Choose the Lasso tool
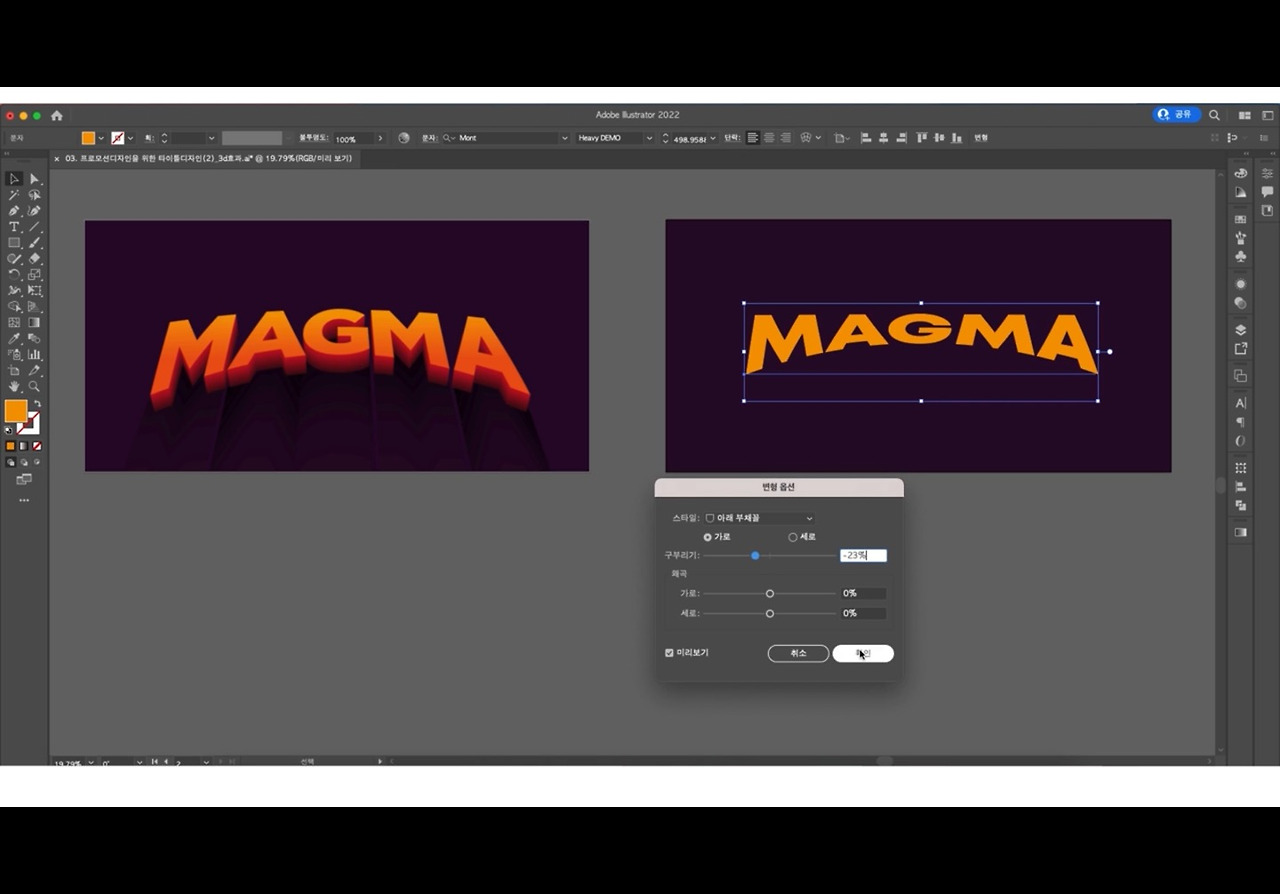This screenshot has height=894, width=1280. point(34,195)
